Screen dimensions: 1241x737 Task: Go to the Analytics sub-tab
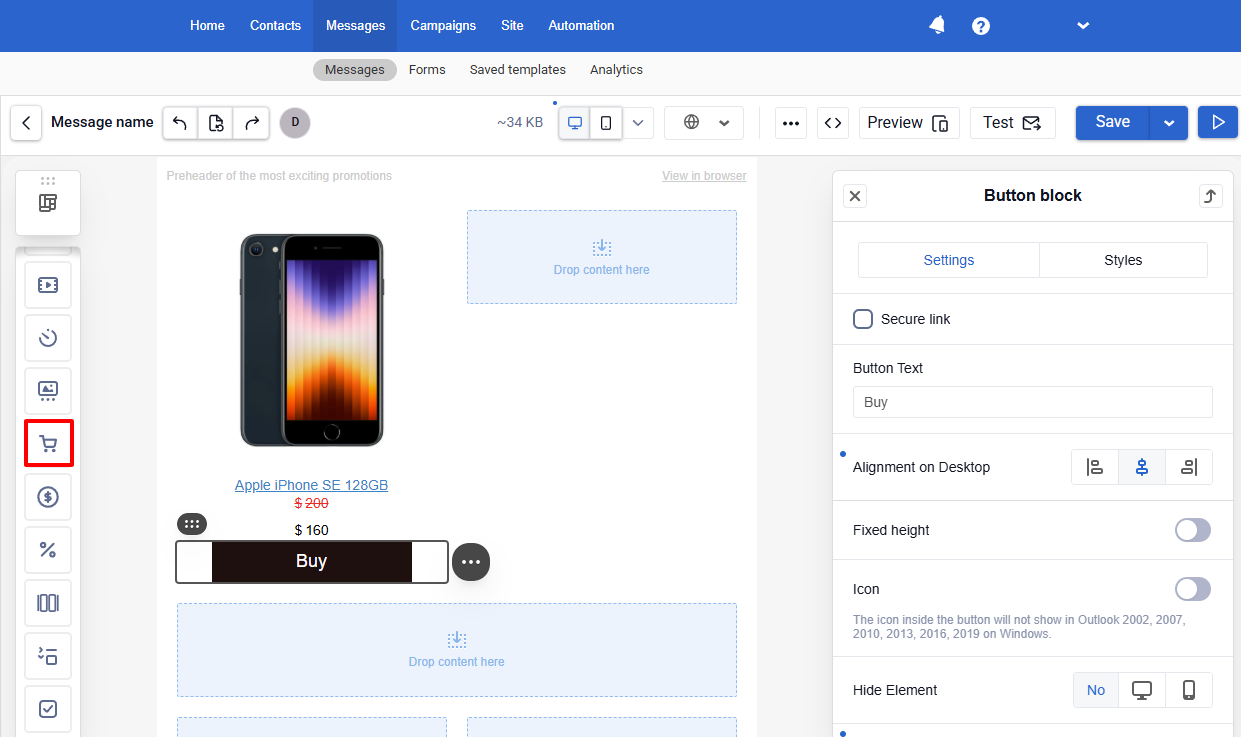coord(616,70)
